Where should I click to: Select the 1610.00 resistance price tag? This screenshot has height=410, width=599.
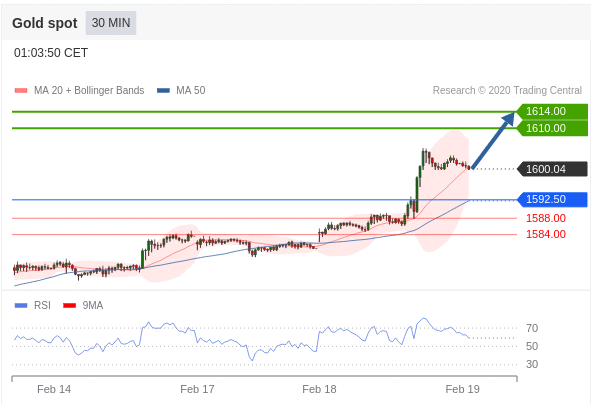click(552, 128)
